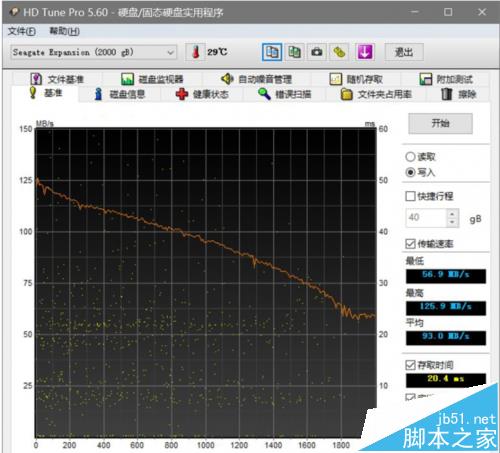Select the 读取 read radio button
This screenshot has width=500, height=453.
click(410, 157)
